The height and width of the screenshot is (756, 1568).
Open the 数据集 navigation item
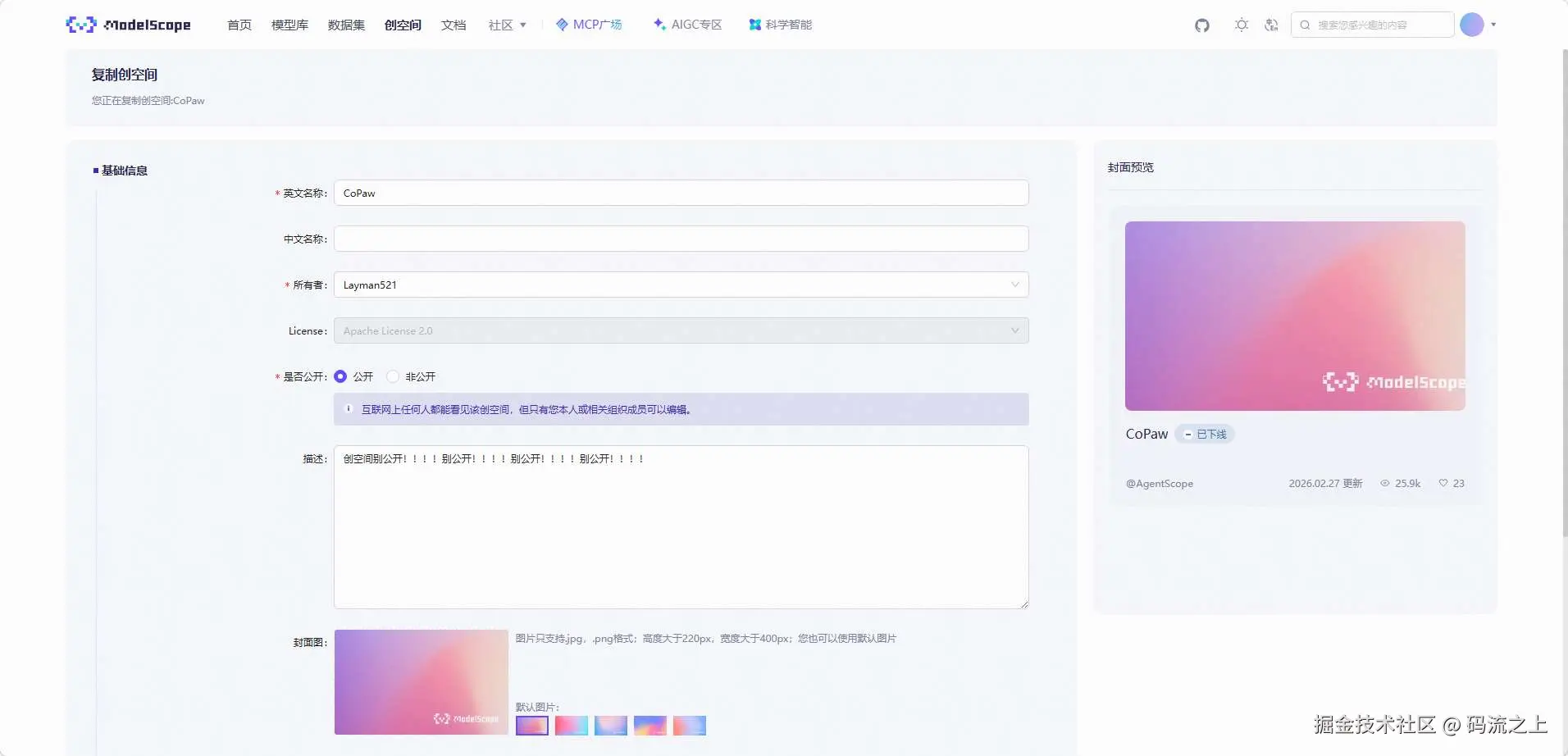(x=346, y=25)
